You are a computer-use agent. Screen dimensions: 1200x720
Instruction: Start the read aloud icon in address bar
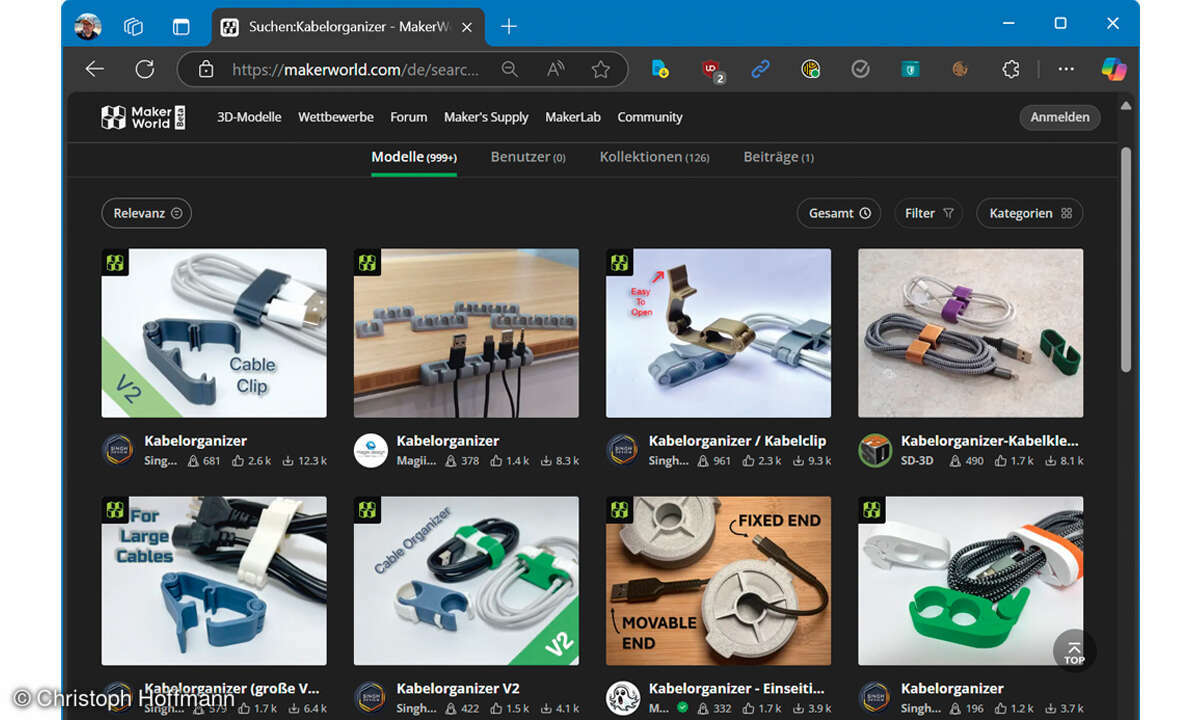click(556, 69)
